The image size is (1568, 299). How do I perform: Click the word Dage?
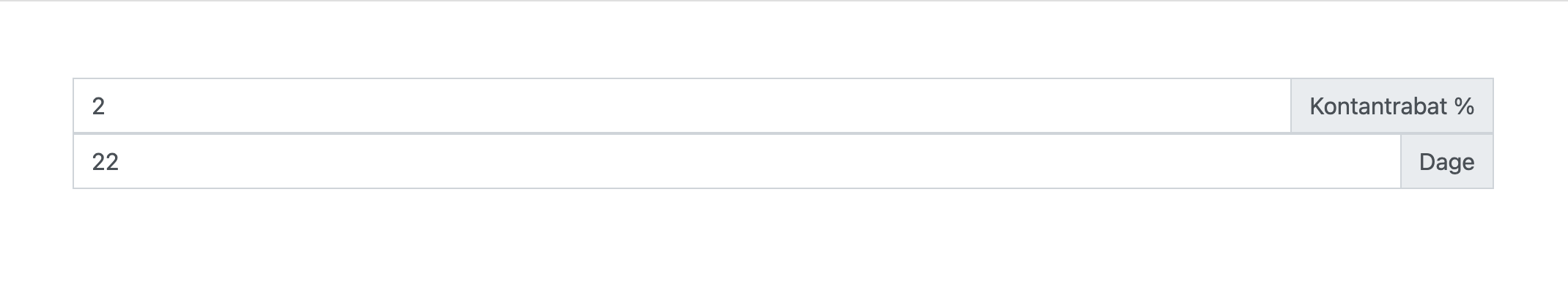1446,162
